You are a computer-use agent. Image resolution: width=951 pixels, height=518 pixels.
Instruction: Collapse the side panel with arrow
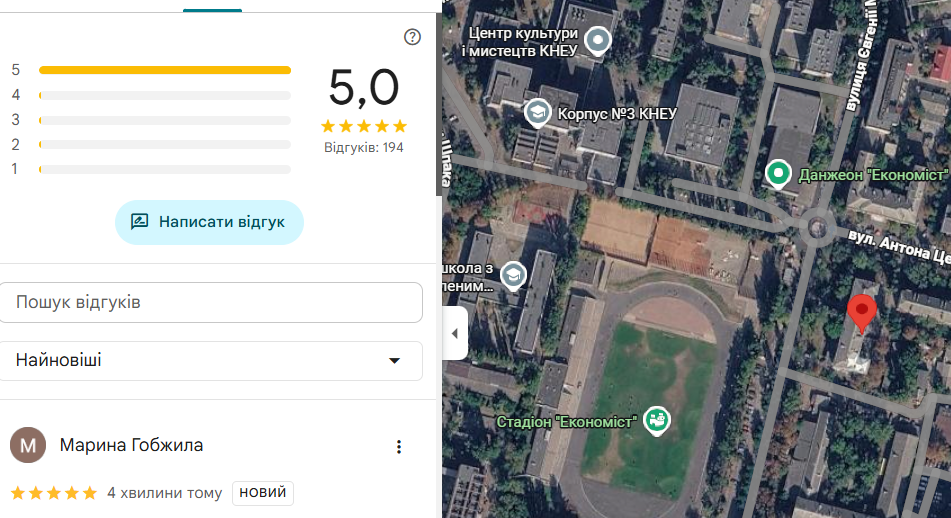click(x=455, y=334)
